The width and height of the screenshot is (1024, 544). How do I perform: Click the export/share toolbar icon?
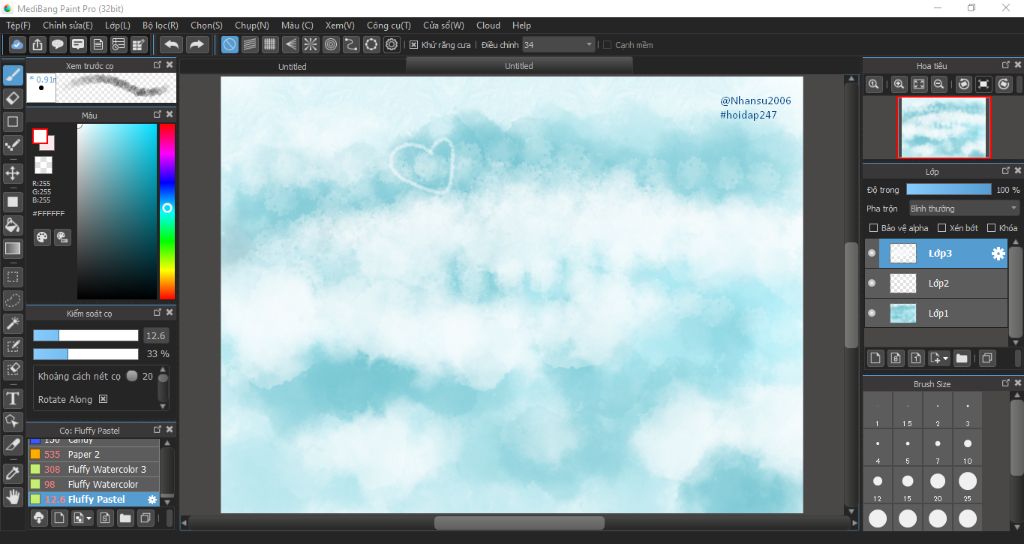click(x=37, y=44)
